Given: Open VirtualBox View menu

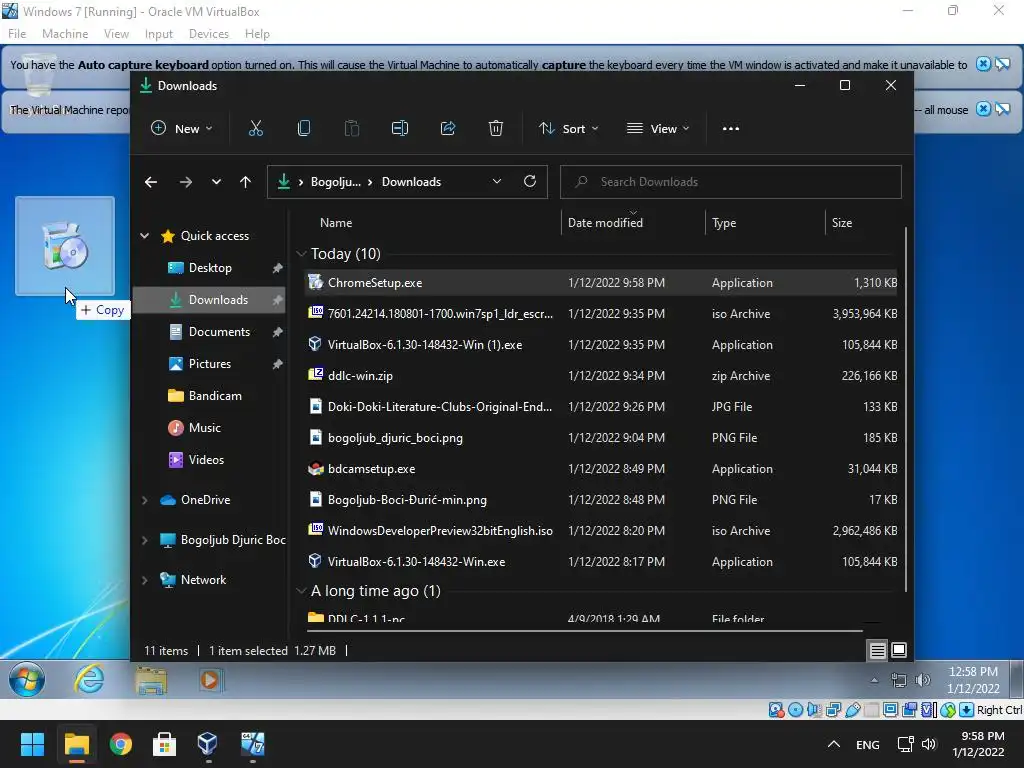Looking at the screenshot, I should point(116,34).
